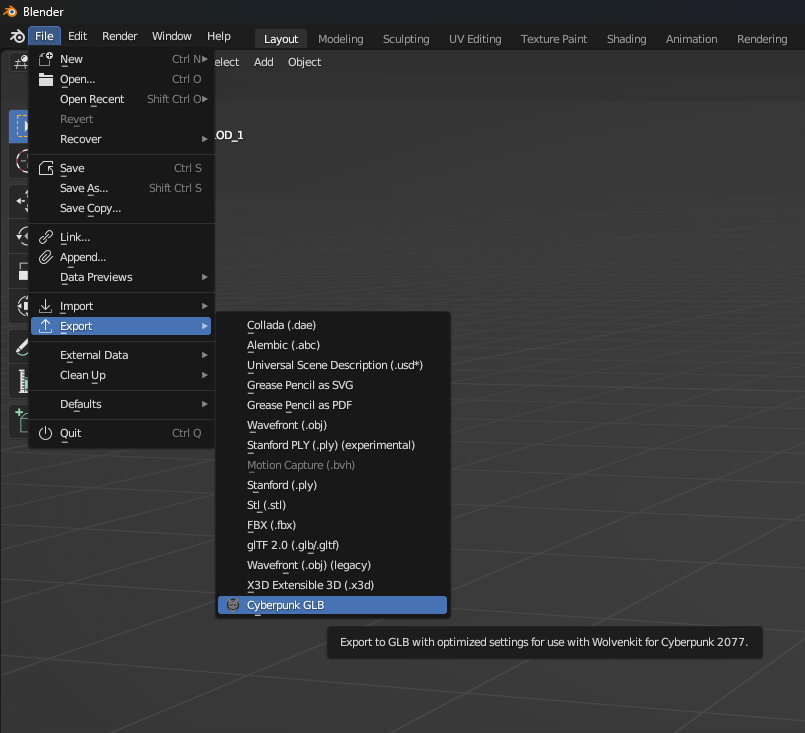Click the Blender logo menu icon
The width and height of the screenshot is (805, 733).
pos(16,37)
